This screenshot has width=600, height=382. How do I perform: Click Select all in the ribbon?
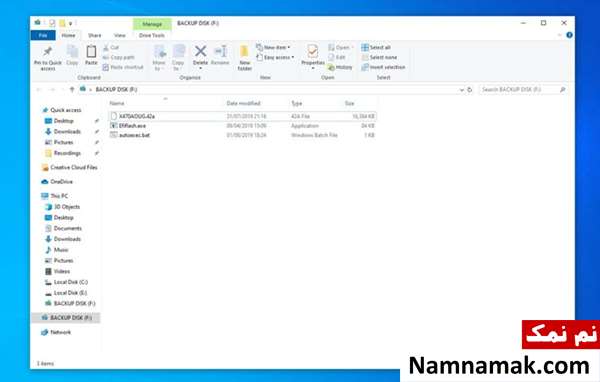376,47
